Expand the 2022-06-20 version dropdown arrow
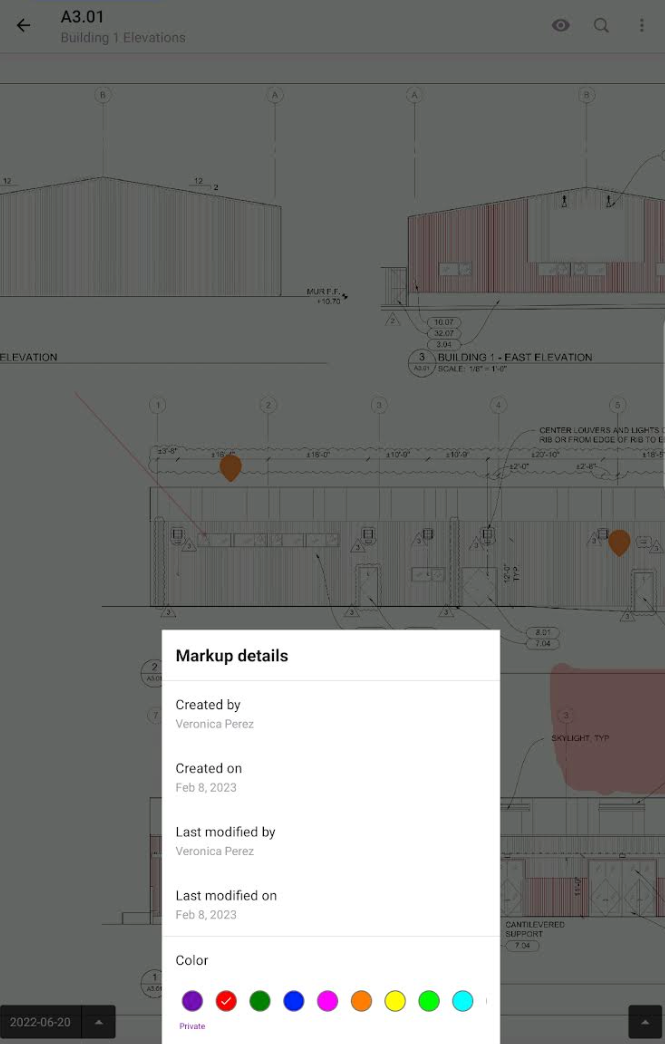Screen dimensions: 665x1044 click(99, 1022)
